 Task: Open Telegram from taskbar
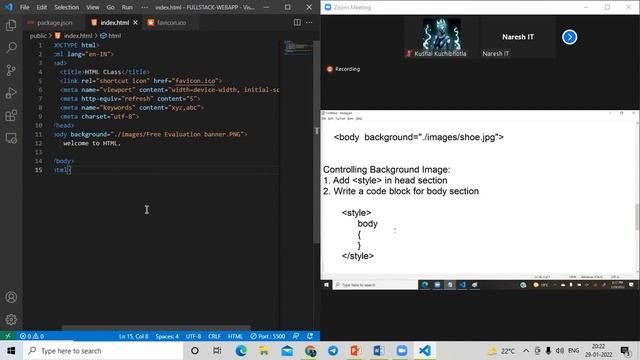coord(333,351)
